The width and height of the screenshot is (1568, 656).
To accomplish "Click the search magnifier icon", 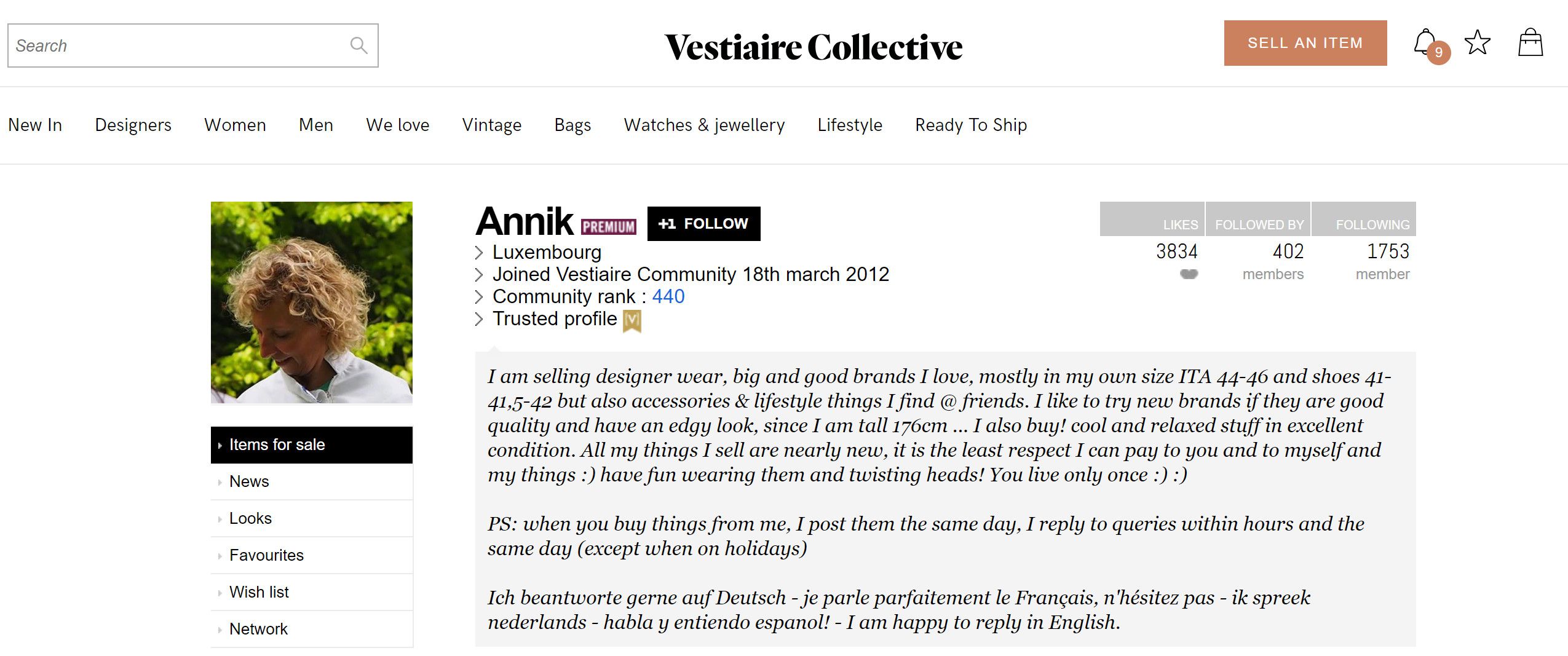I will pos(358,45).
